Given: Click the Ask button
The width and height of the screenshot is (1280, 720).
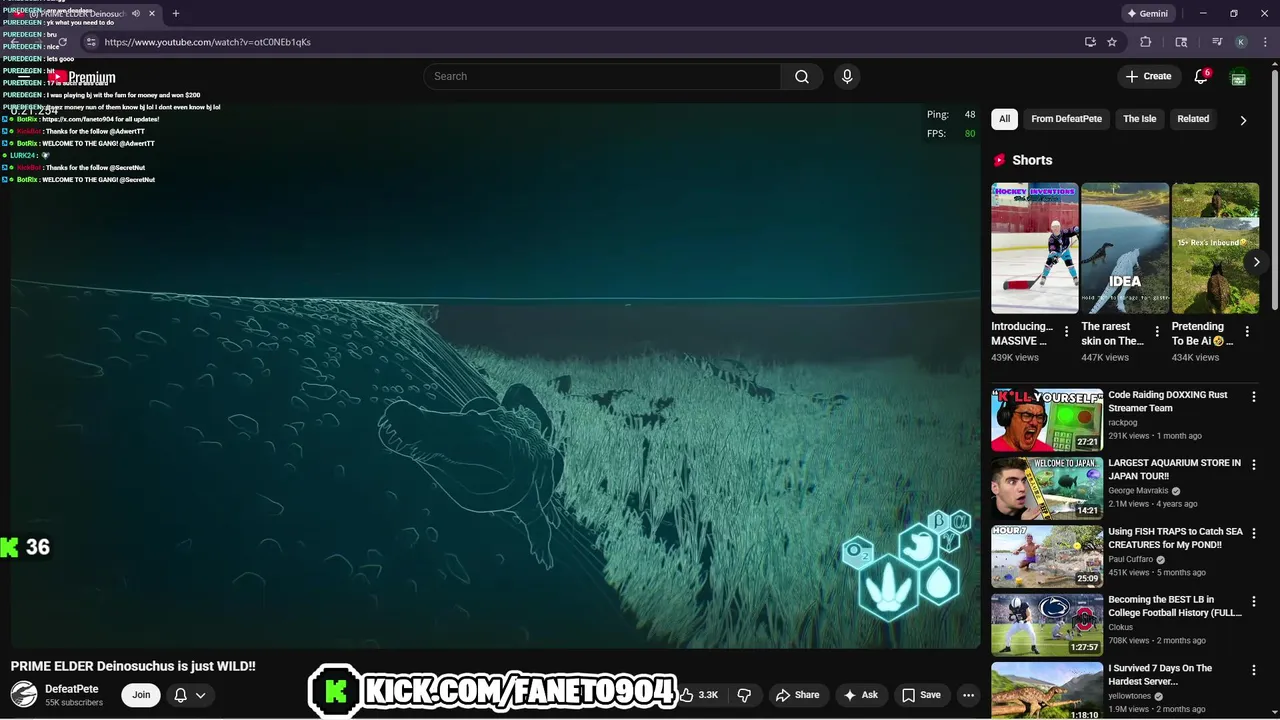Looking at the screenshot, I should (861, 695).
